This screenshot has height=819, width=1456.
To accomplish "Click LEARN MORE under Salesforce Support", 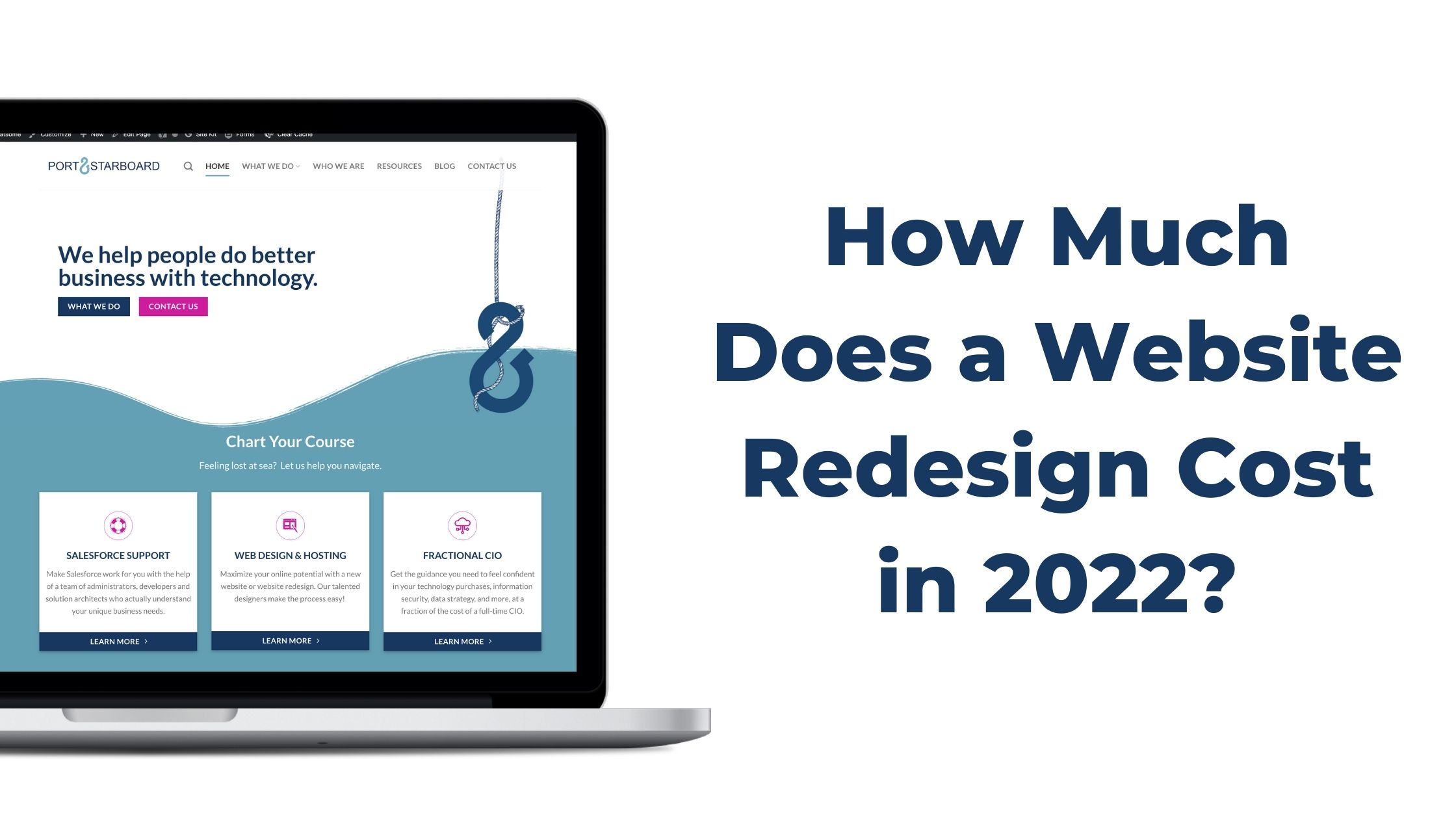I will click(x=118, y=641).
